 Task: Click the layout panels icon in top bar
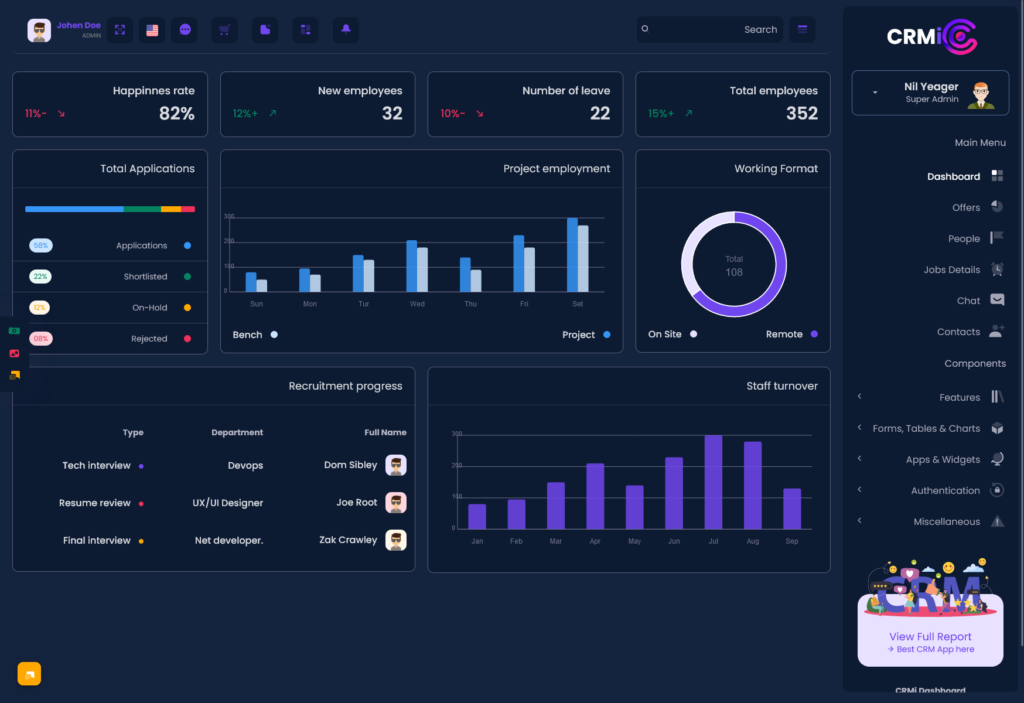coord(306,29)
